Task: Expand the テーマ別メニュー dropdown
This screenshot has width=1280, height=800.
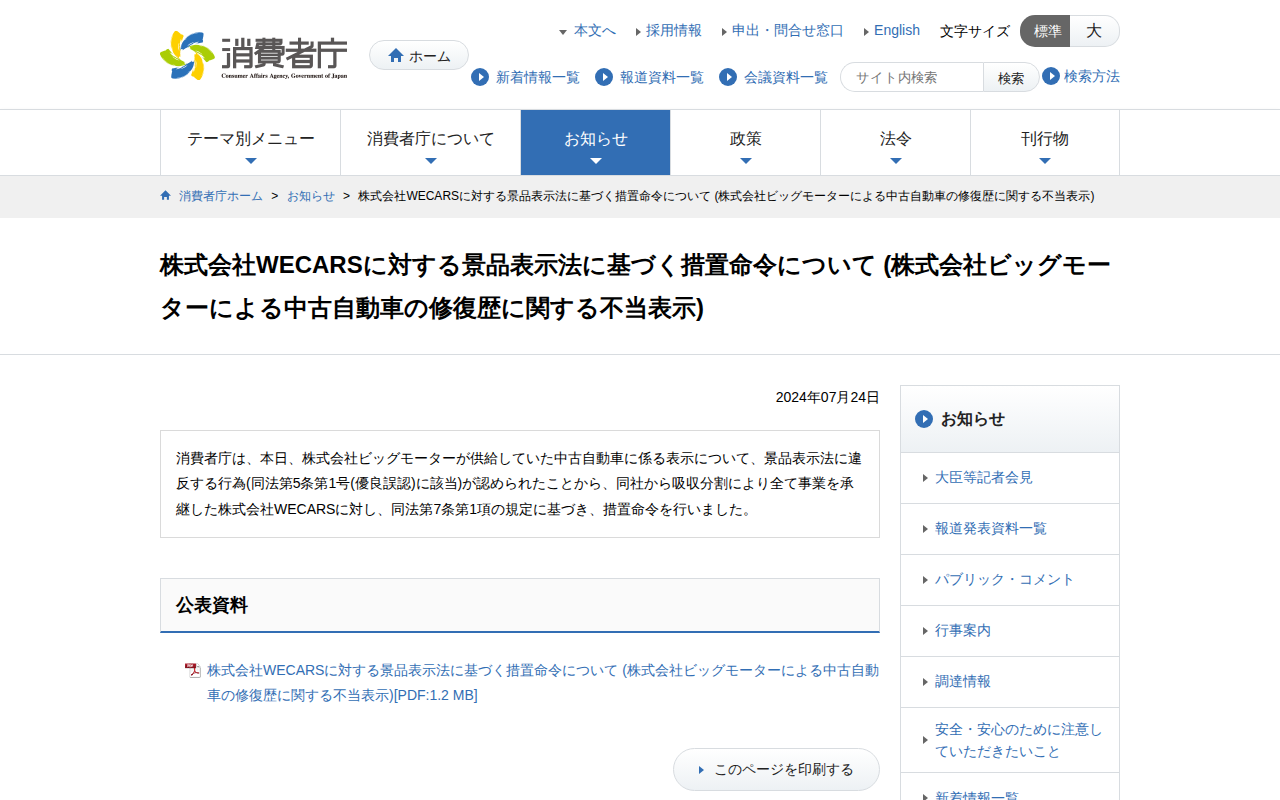Action: coord(250,143)
